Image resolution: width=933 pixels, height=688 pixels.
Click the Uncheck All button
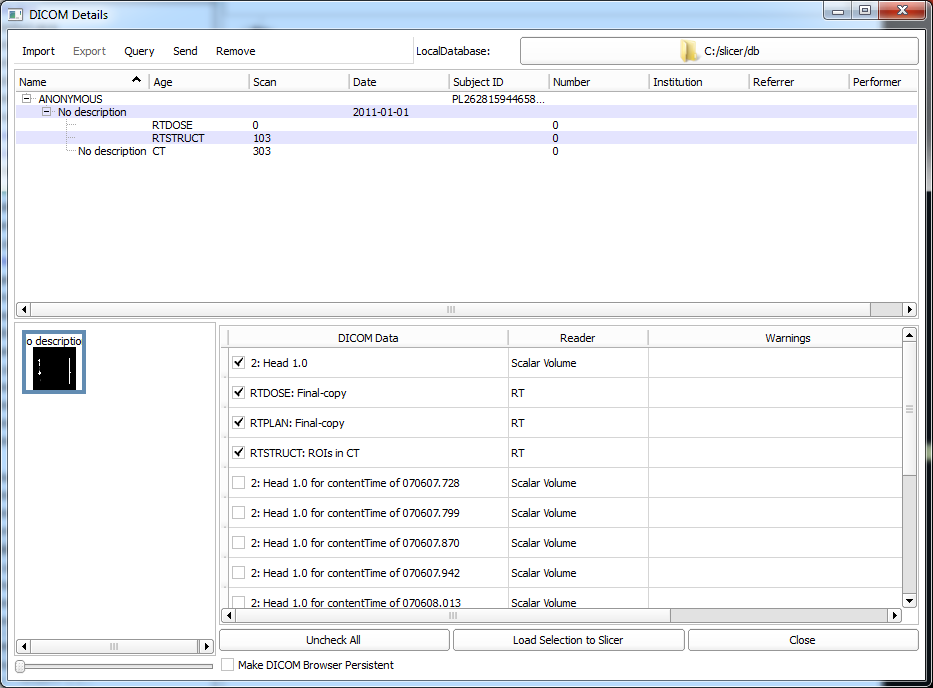334,640
